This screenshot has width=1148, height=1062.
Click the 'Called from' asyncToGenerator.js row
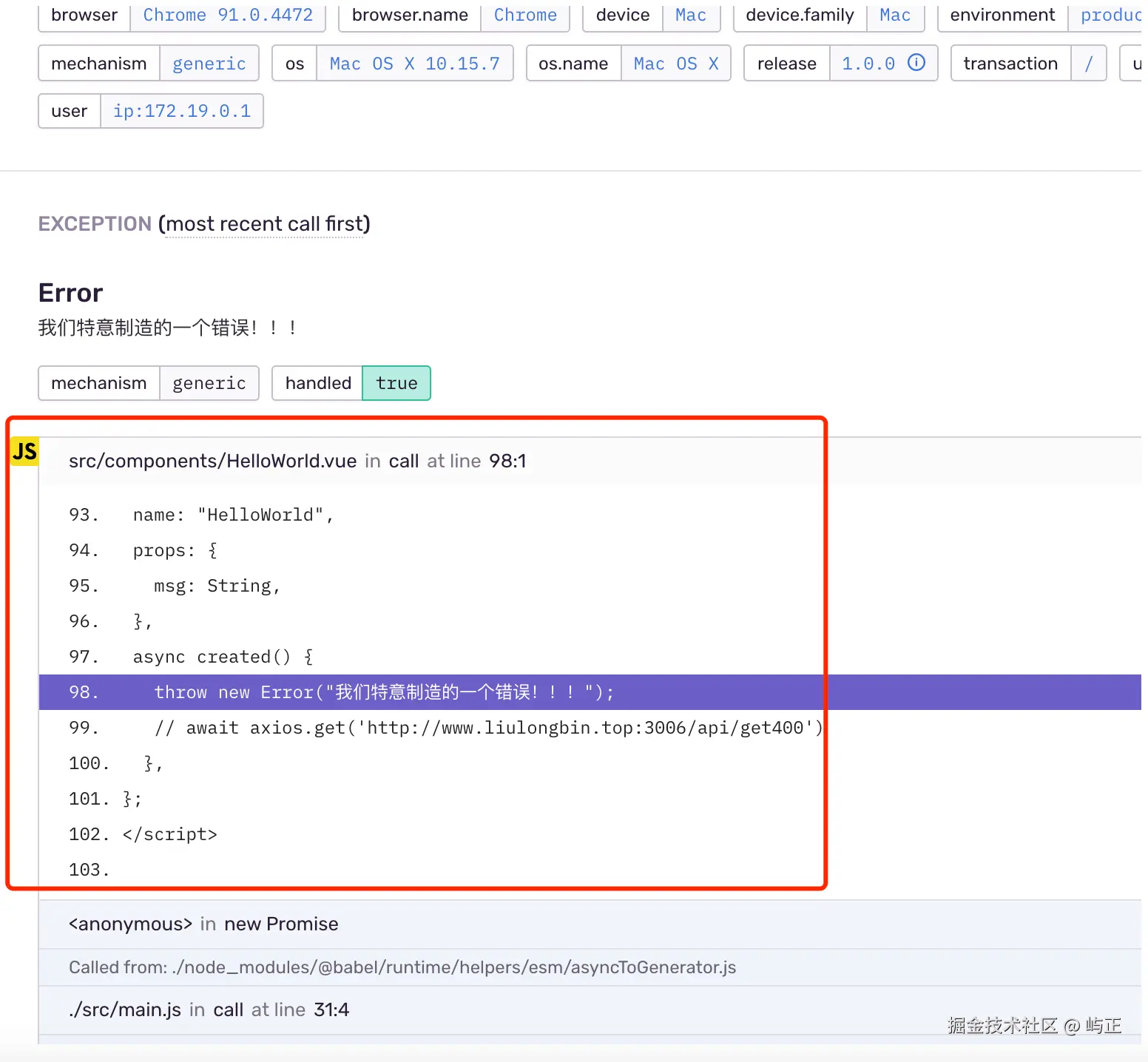point(590,967)
